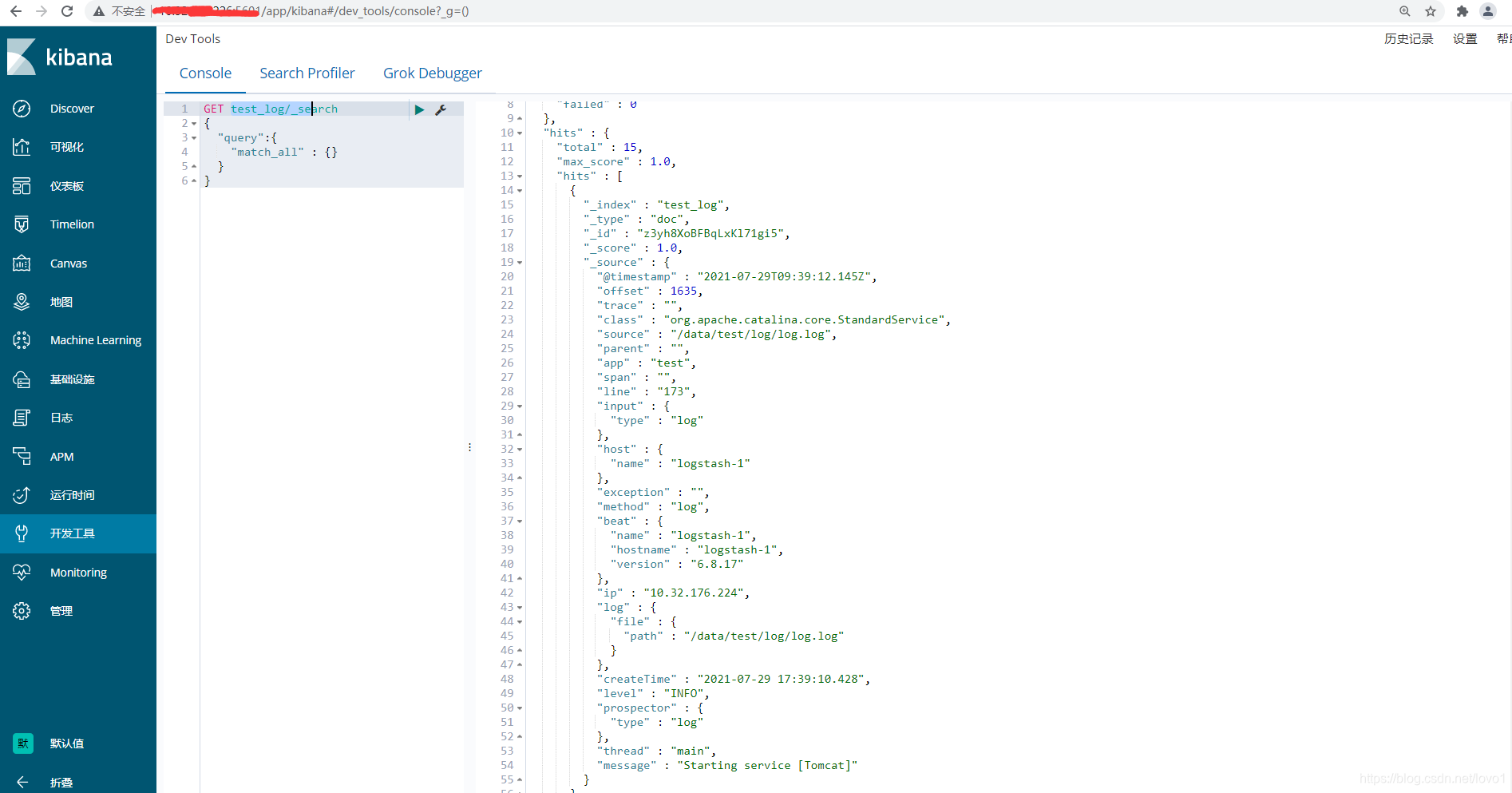The image size is (1512, 793).
Task: Select the 开发工具 dev tools icon
Action: [22, 533]
